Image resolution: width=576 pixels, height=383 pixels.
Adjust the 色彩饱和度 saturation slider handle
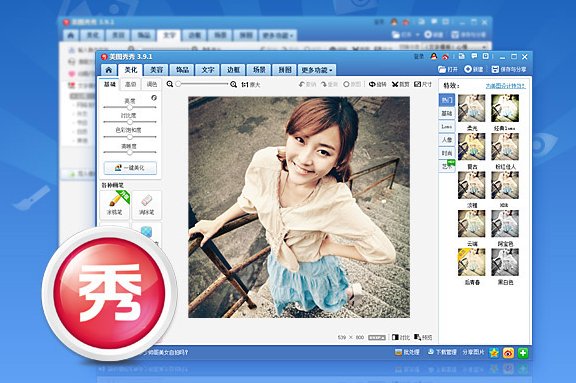130,137
